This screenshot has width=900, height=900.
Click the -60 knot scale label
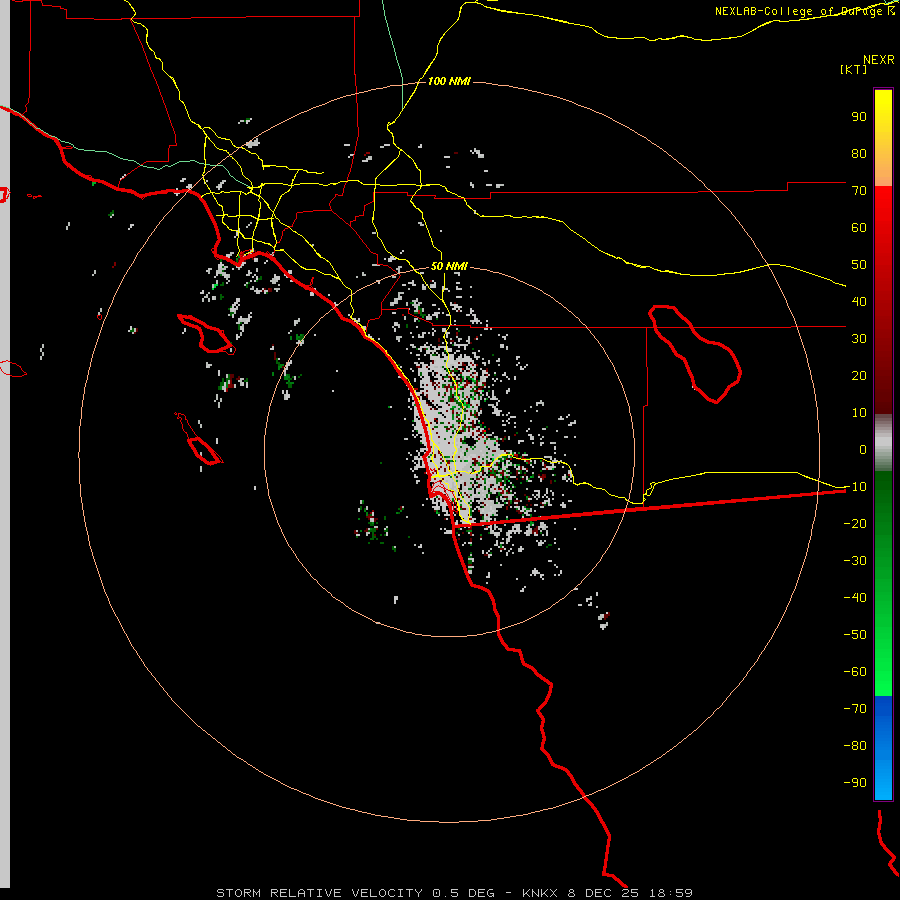[x=855, y=672]
